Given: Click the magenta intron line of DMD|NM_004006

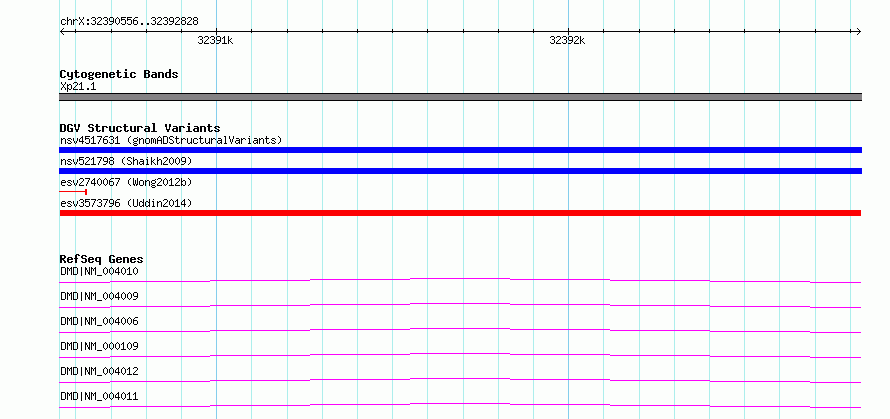Looking at the screenshot, I should pyautogui.click(x=460, y=330).
